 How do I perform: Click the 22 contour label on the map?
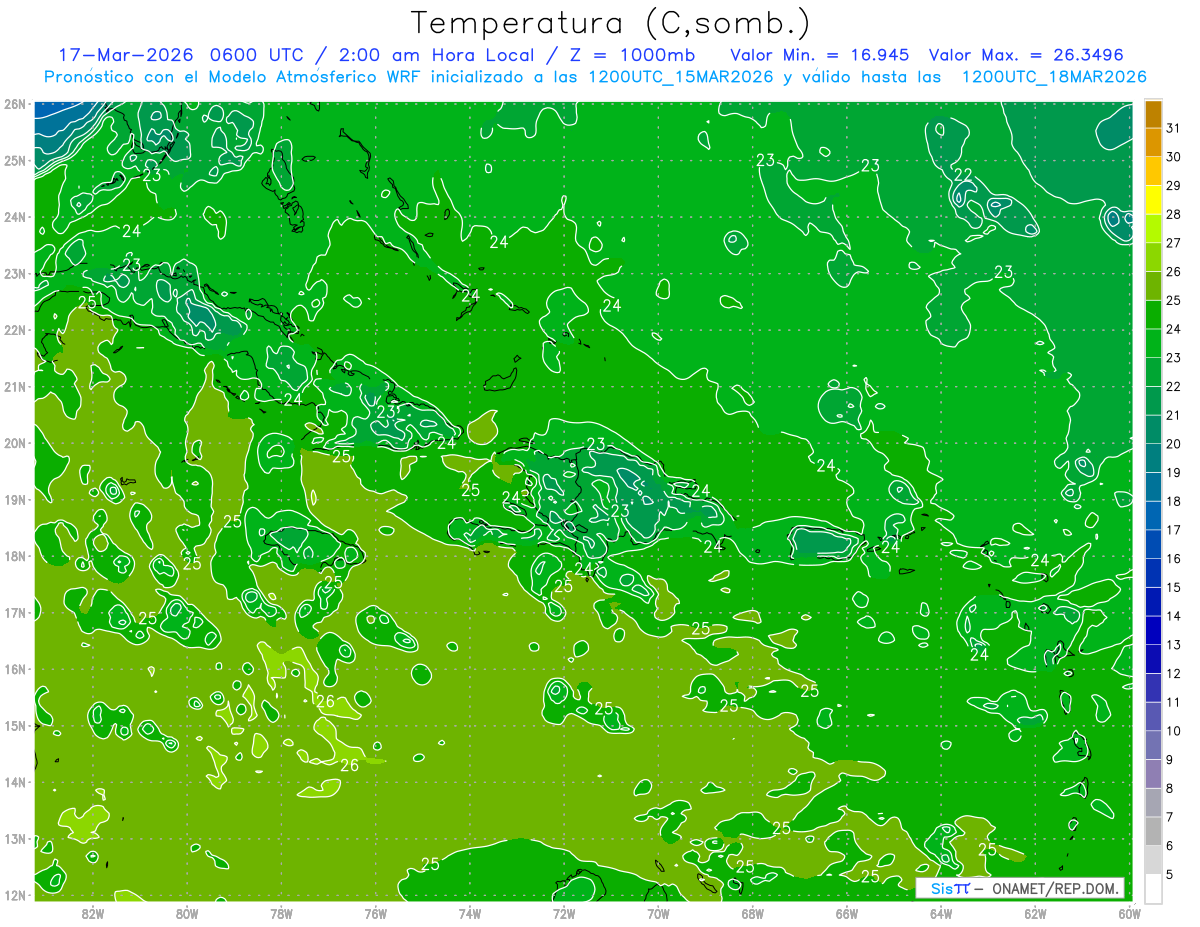[x=963, y=175]
